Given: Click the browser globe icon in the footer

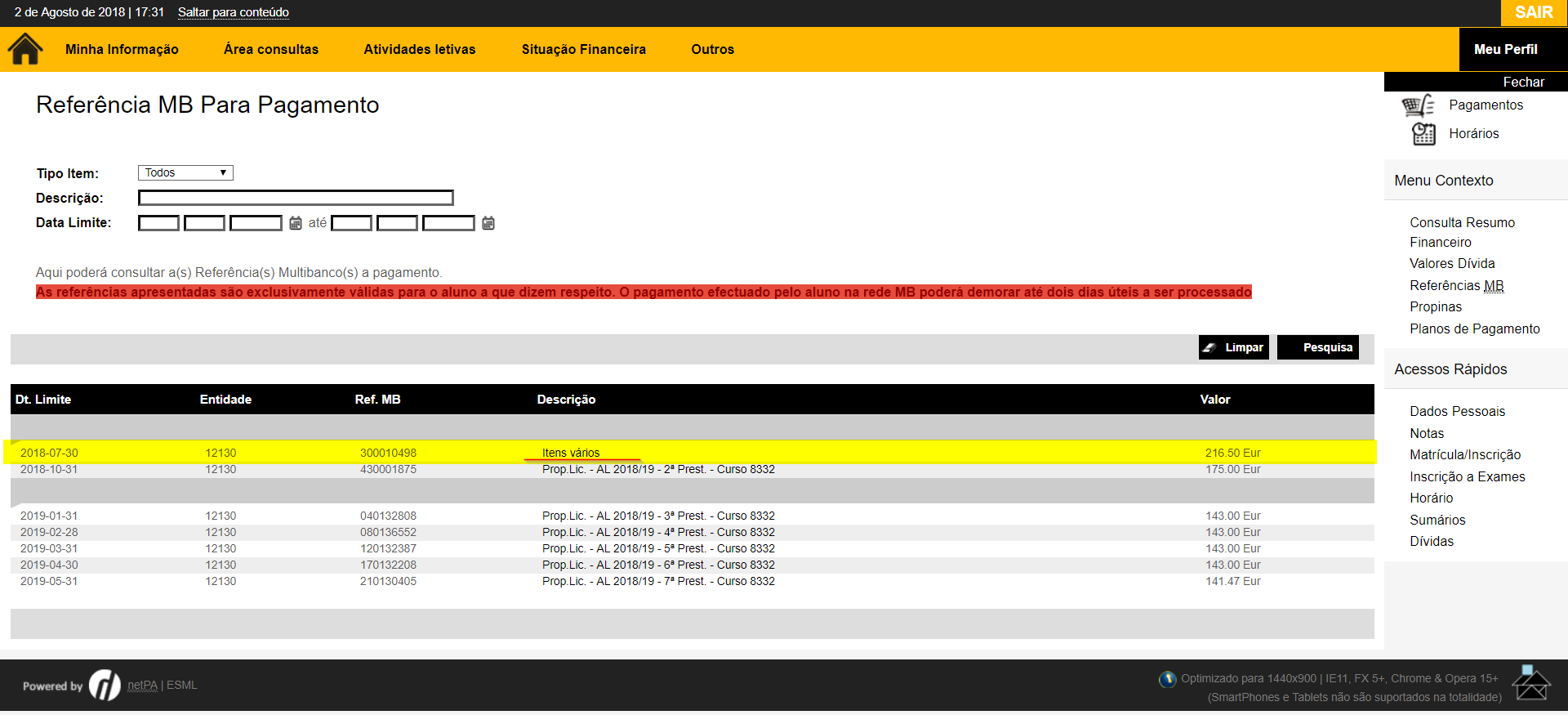Looking at the screenshot, I should pos(1168,679).
